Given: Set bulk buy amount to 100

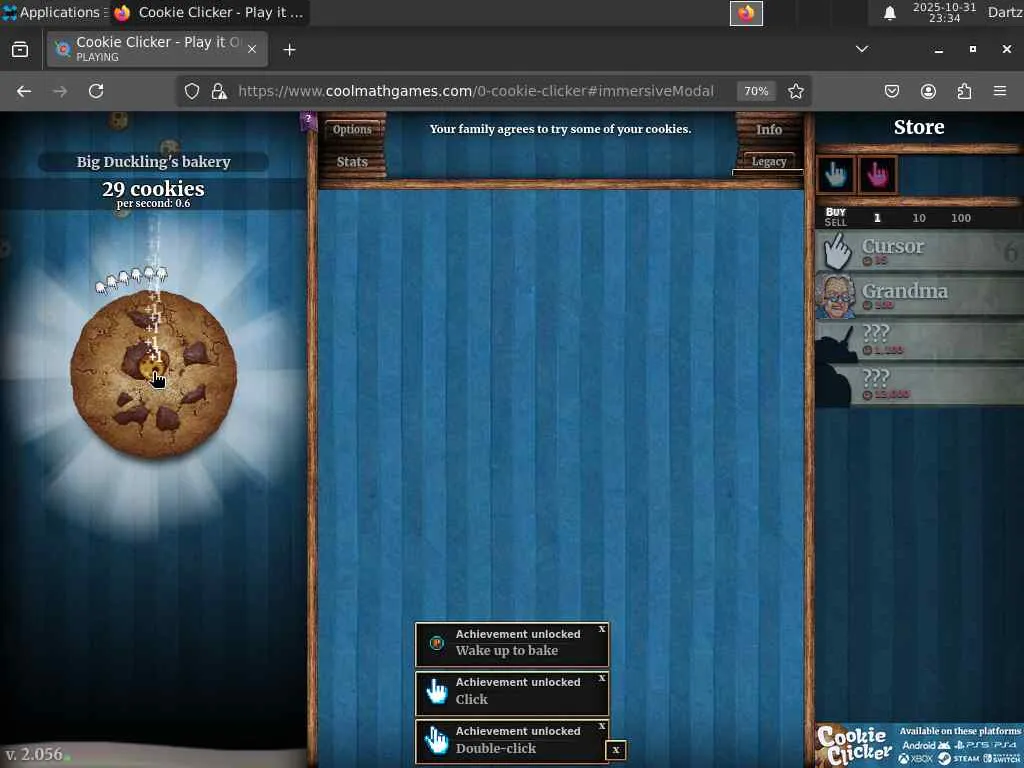Looking at the screenshot, I should [x=961, y=218].
